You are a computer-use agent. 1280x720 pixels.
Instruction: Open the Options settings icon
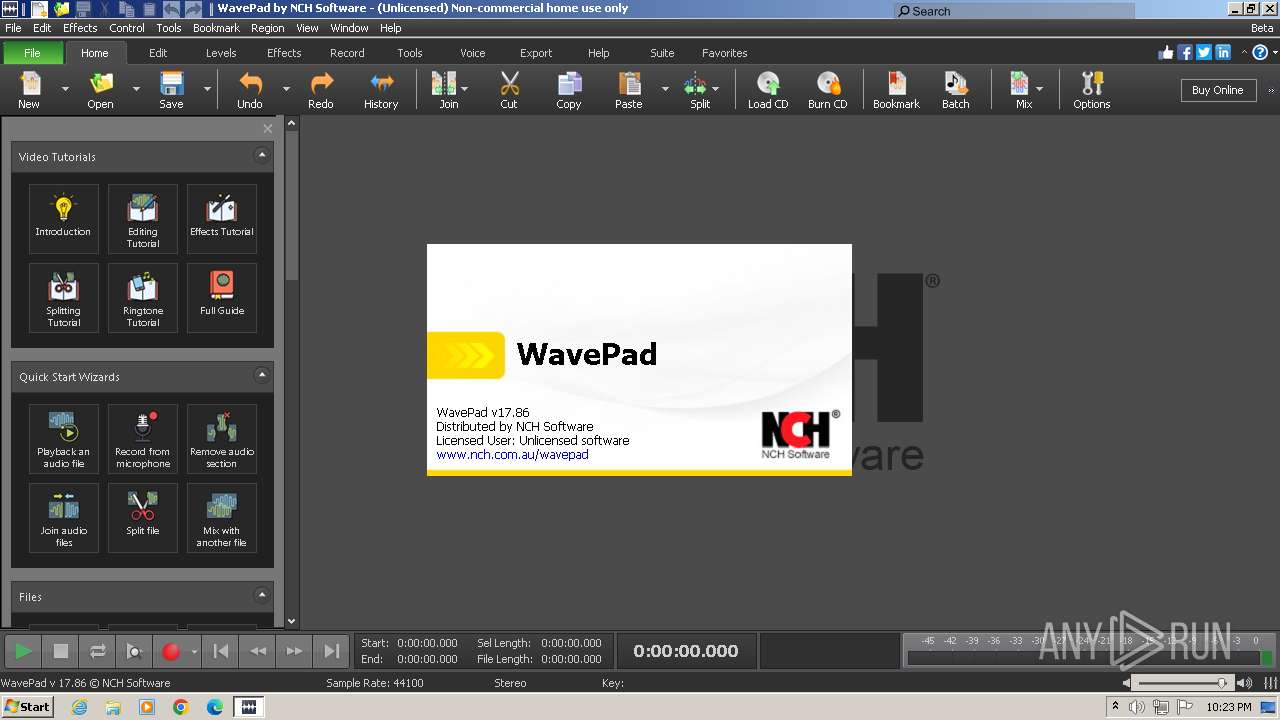pyautogui.click(x=1092, y=89)
